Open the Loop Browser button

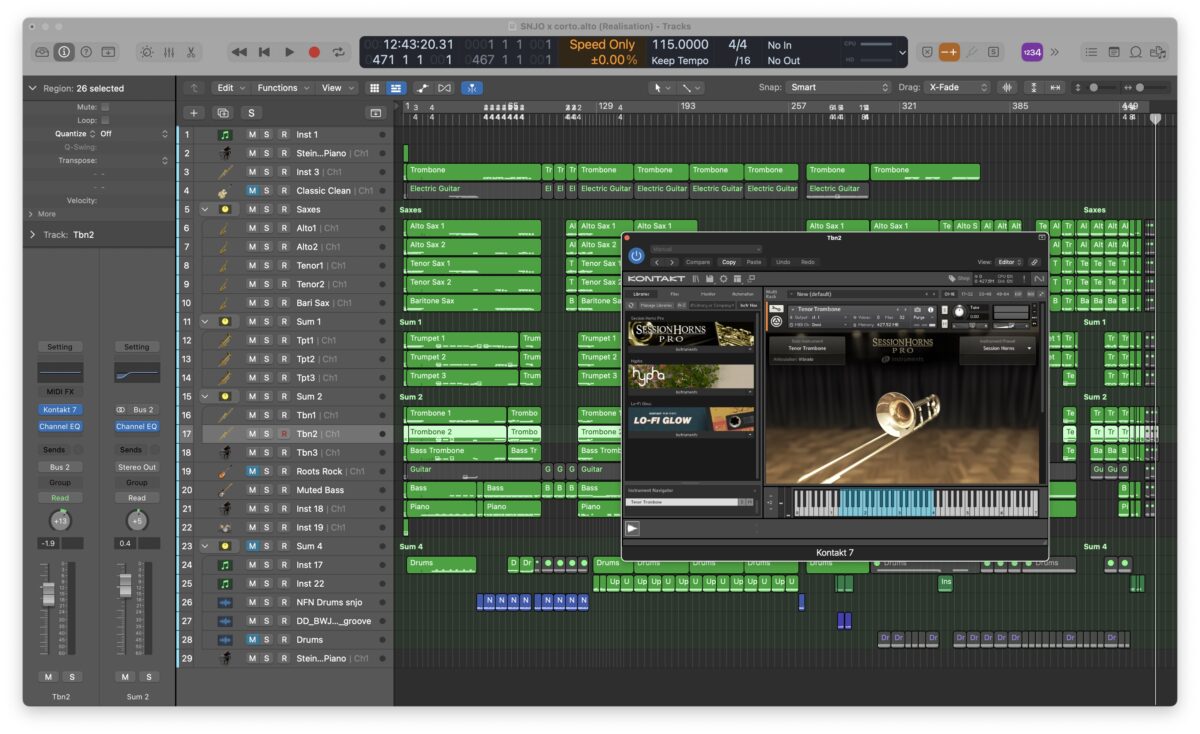(x=1135, y=52)
